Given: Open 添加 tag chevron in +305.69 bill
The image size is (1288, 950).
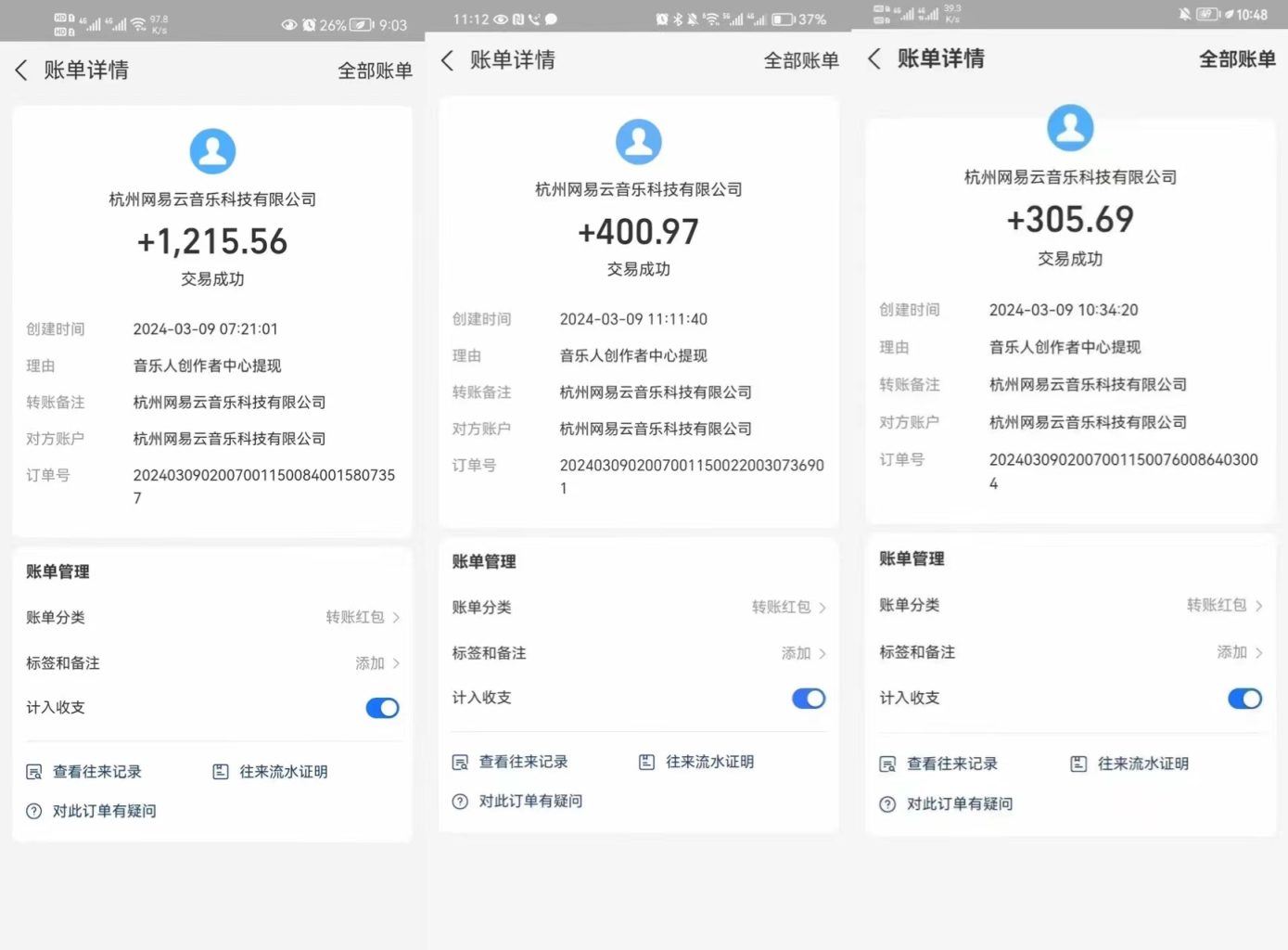Looking at the screenshot, I should click(1258, 653).
